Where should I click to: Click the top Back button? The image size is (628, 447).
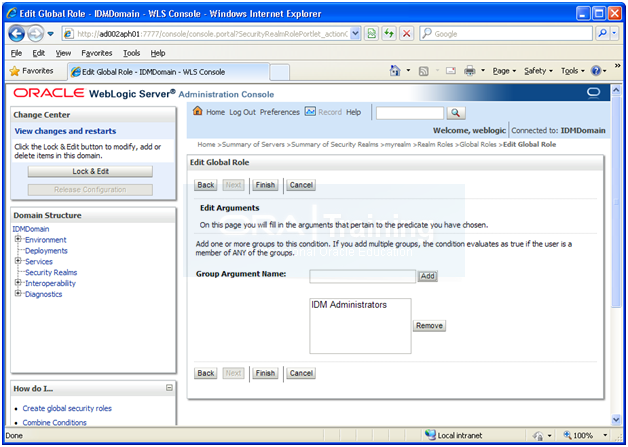205,185
